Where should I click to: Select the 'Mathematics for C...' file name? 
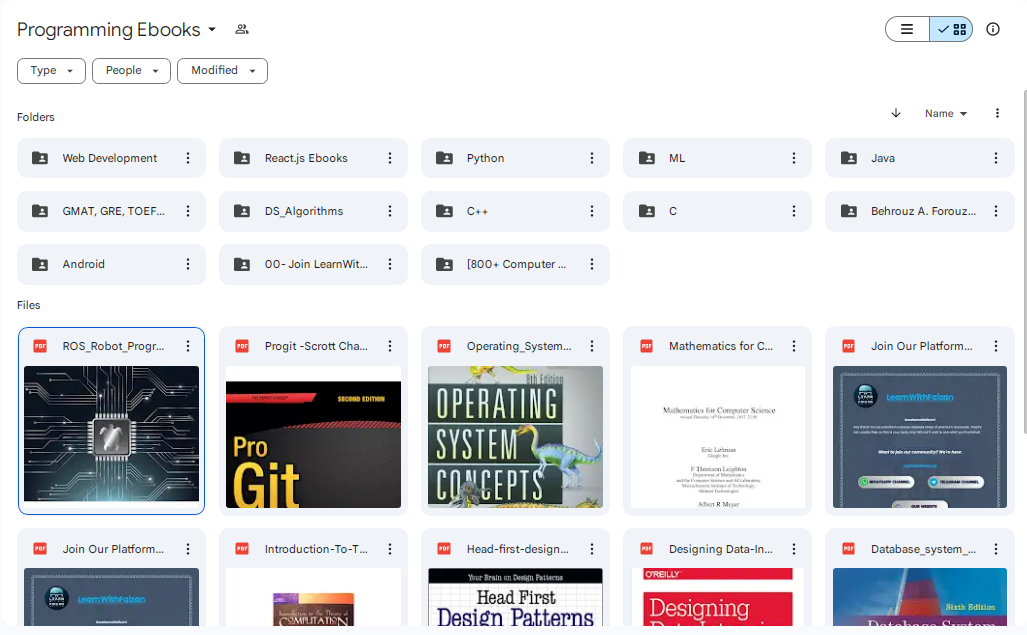coord(720,346)
